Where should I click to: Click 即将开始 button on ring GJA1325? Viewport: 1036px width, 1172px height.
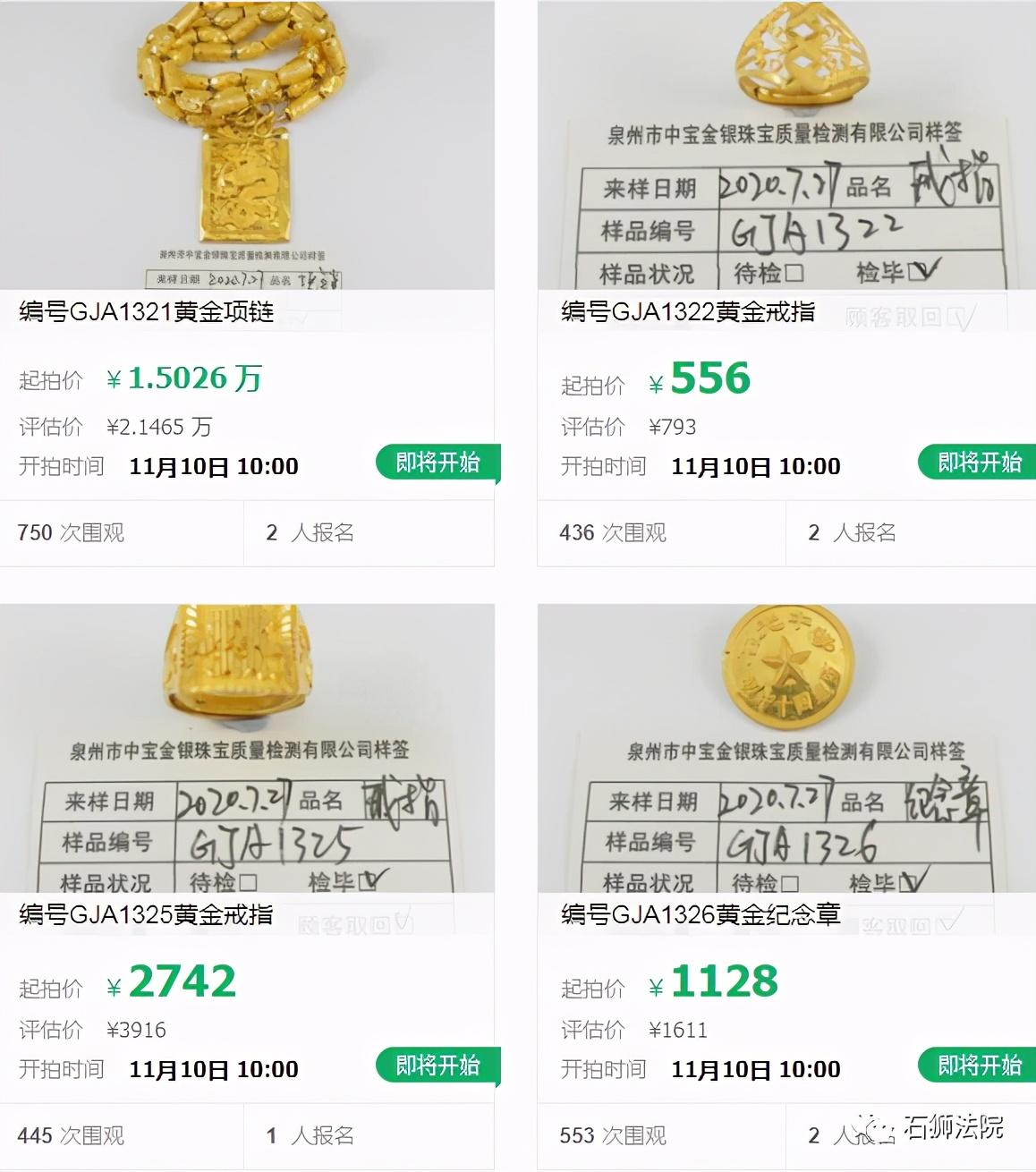pyautogui.click(x=437, y=1066)
